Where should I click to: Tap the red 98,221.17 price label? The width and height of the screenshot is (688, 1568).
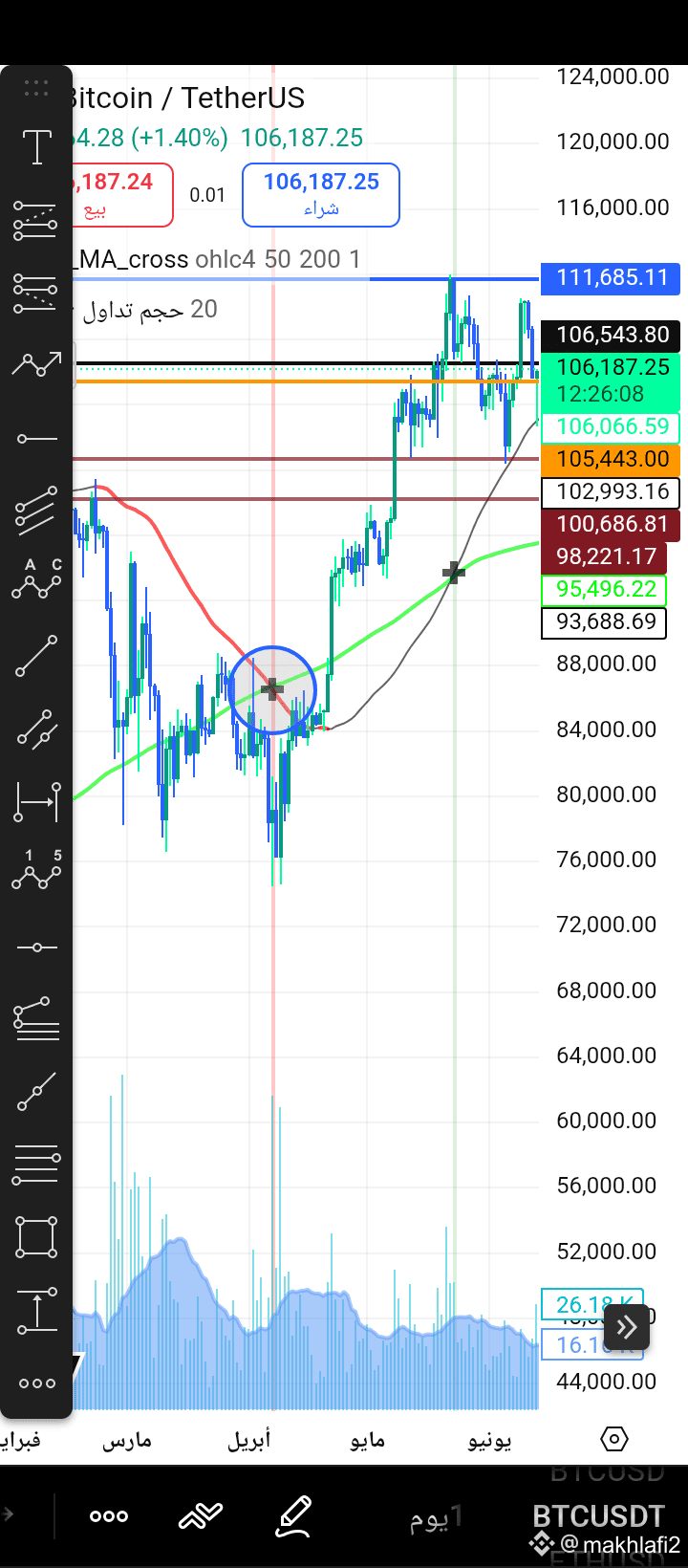coord(606,556)
